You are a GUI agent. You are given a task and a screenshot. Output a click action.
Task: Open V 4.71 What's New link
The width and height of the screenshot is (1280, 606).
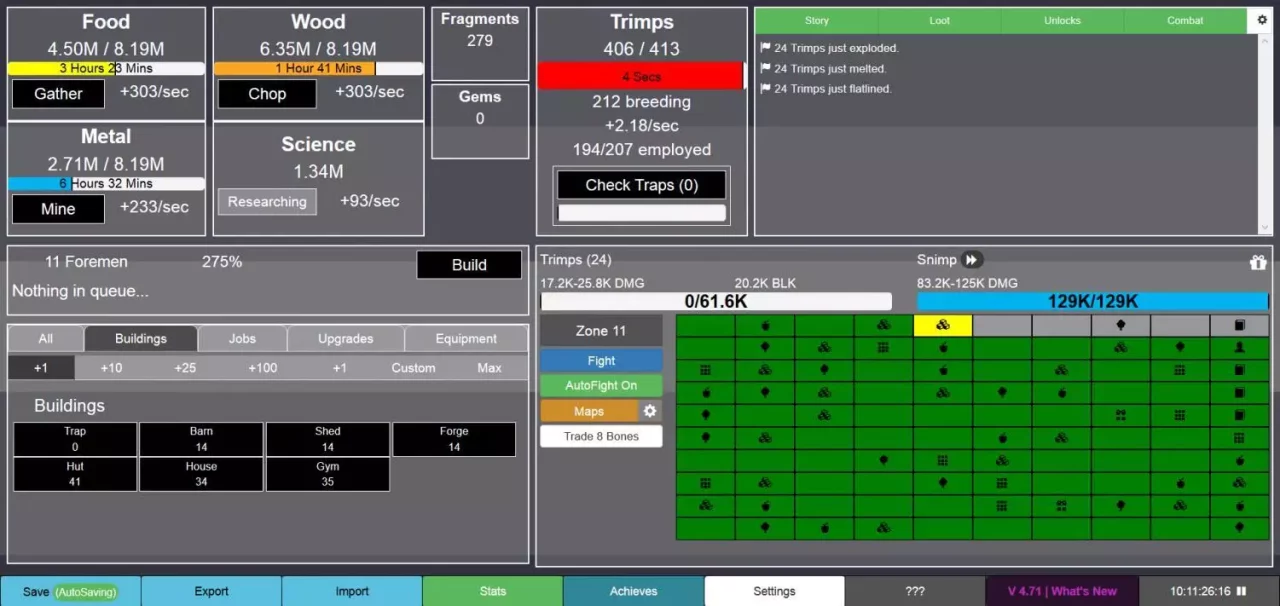1062,591
